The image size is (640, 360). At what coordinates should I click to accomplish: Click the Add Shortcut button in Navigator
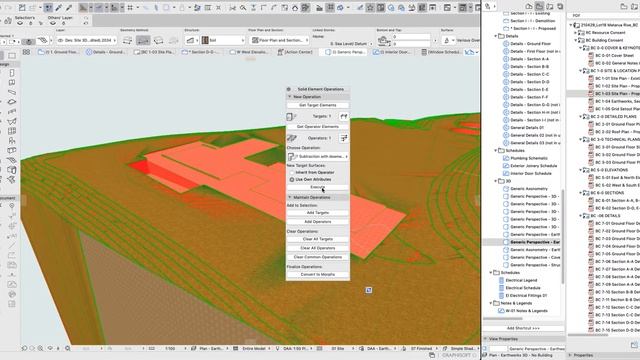(523, 328)
